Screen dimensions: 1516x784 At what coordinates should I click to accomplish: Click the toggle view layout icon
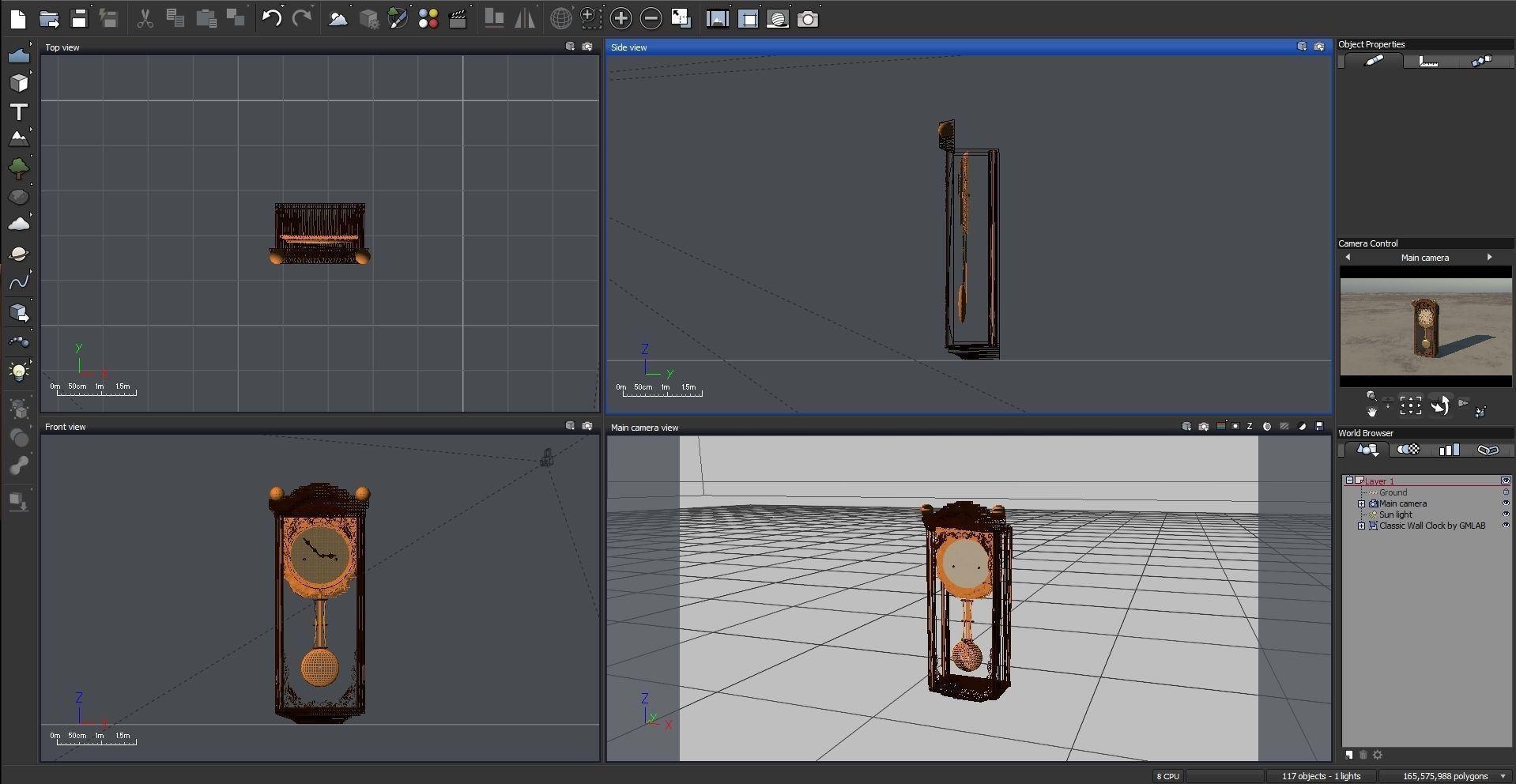(681, 18)
